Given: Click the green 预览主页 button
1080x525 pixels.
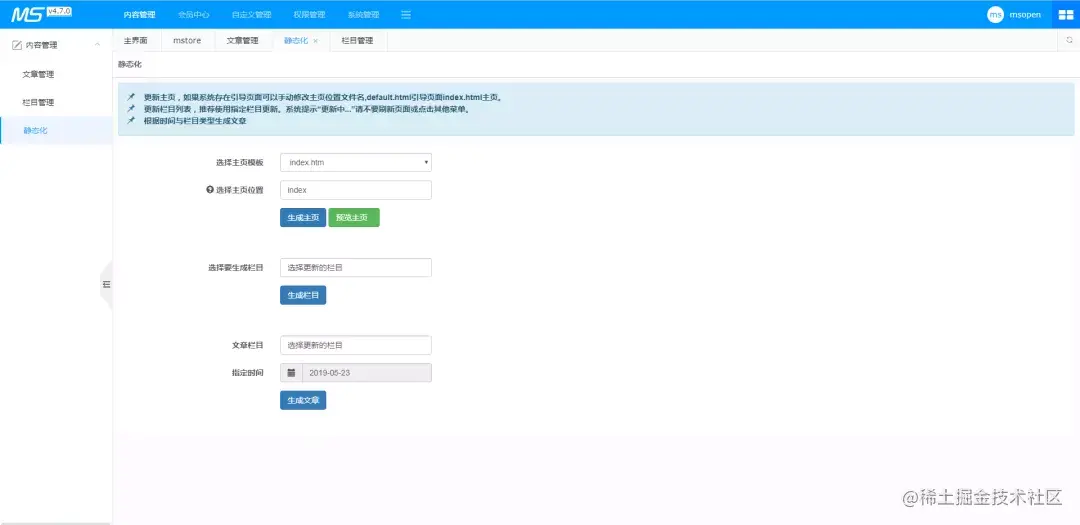Looking at the screenshot, I should [354, 217].
